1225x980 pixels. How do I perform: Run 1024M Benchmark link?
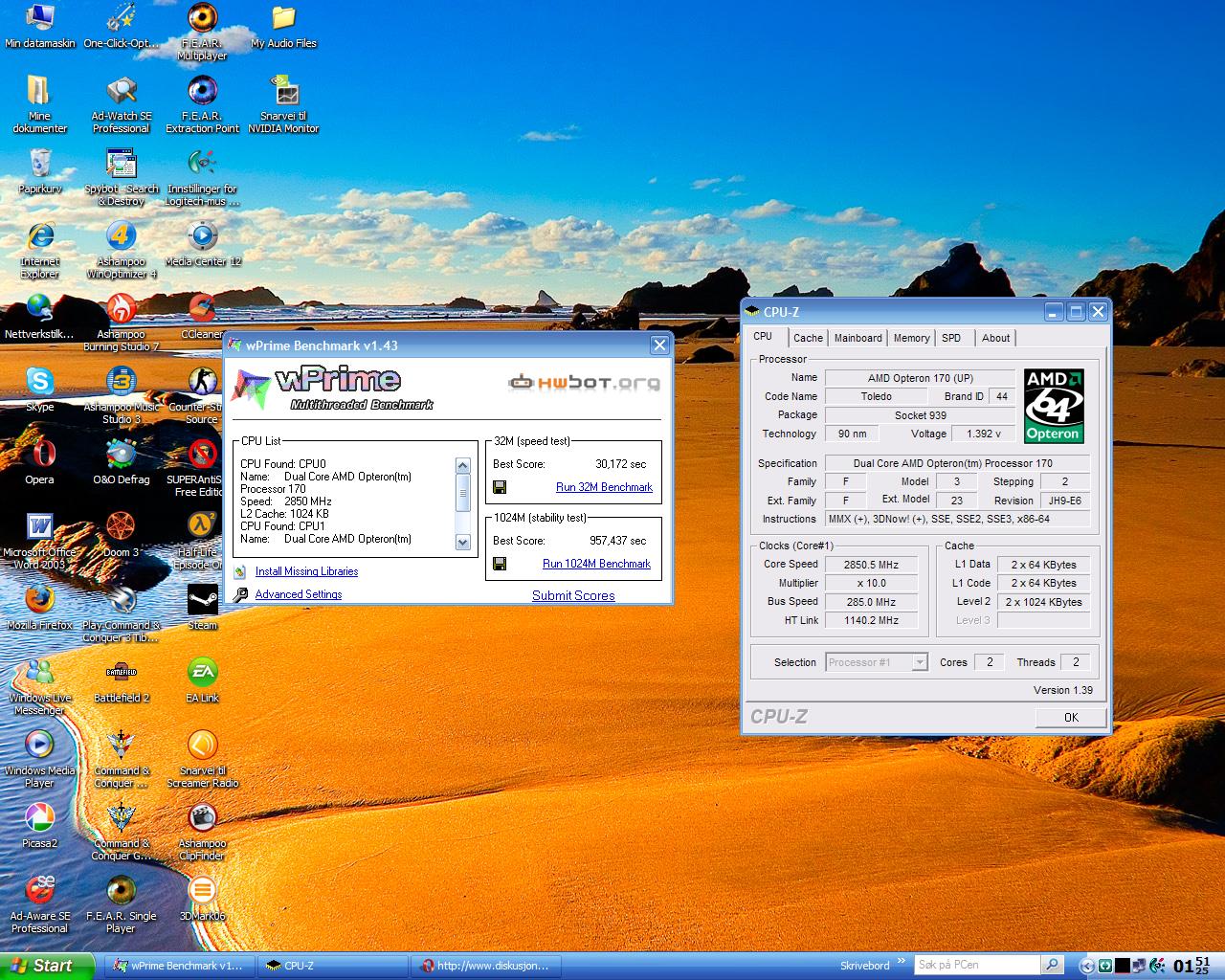pos(596,564)
